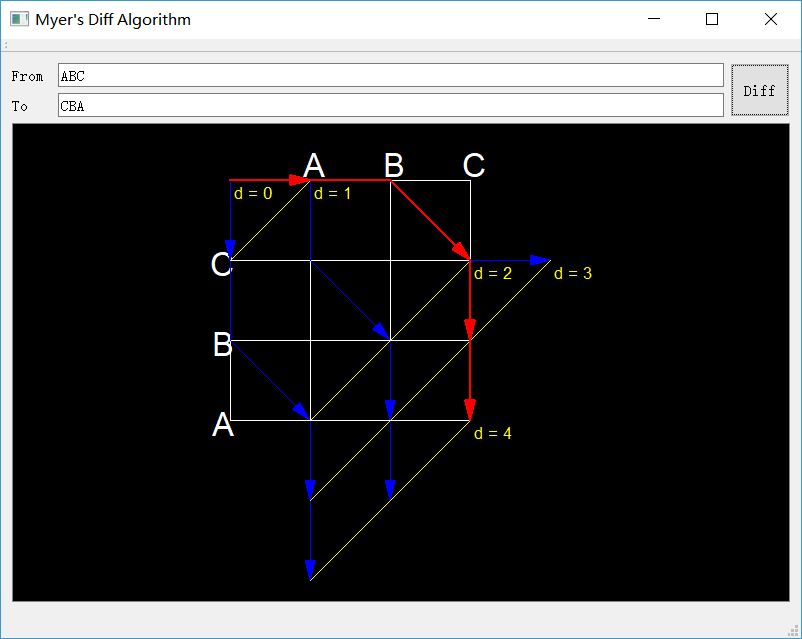Viewport: 802px width, 639px height.
Task: Select the 'd = 0' label on the diagram
Action: [x=253, y=194]
